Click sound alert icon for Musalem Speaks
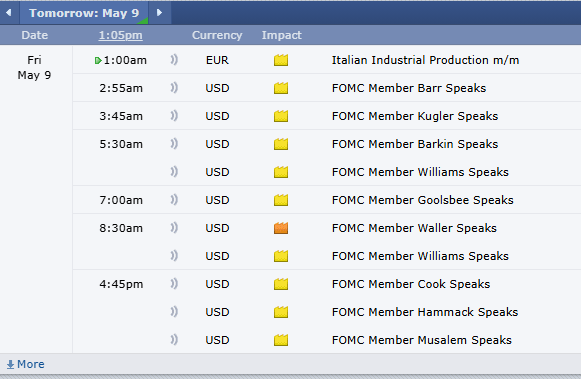Screen dimensions: 581x379 [174, 340]
